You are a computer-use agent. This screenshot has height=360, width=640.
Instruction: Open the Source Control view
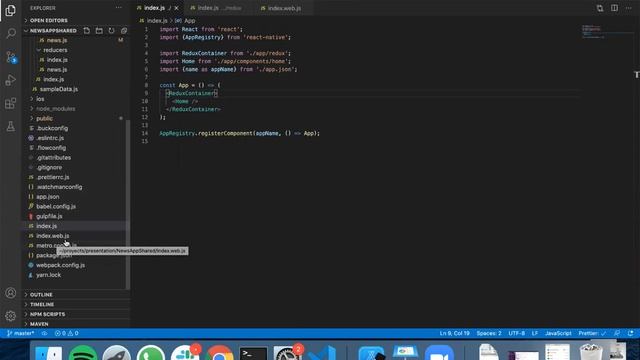pos(11,57)
